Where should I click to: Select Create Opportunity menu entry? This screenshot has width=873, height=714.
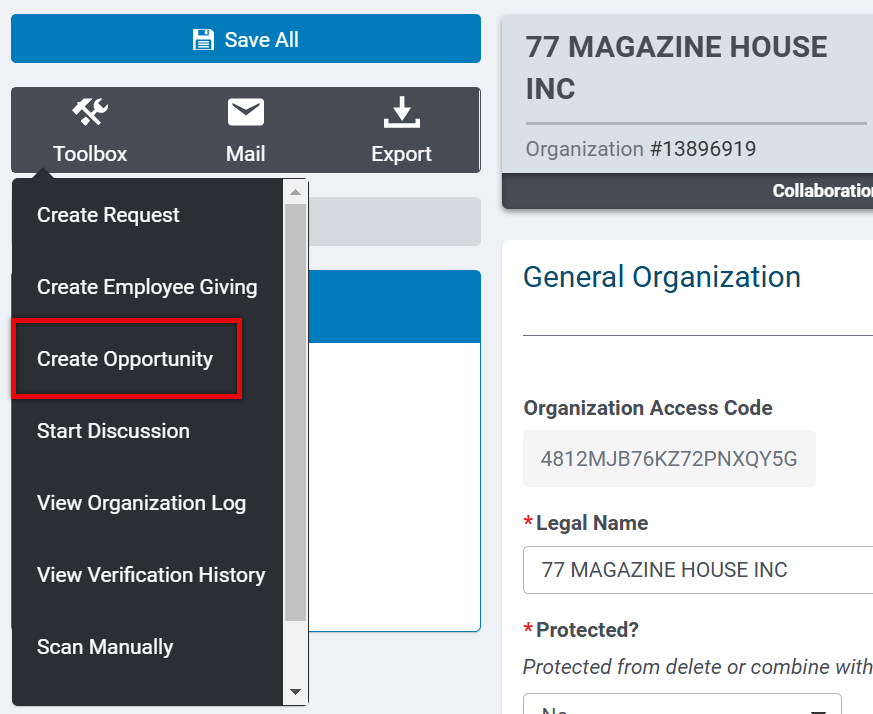(125, 359)
